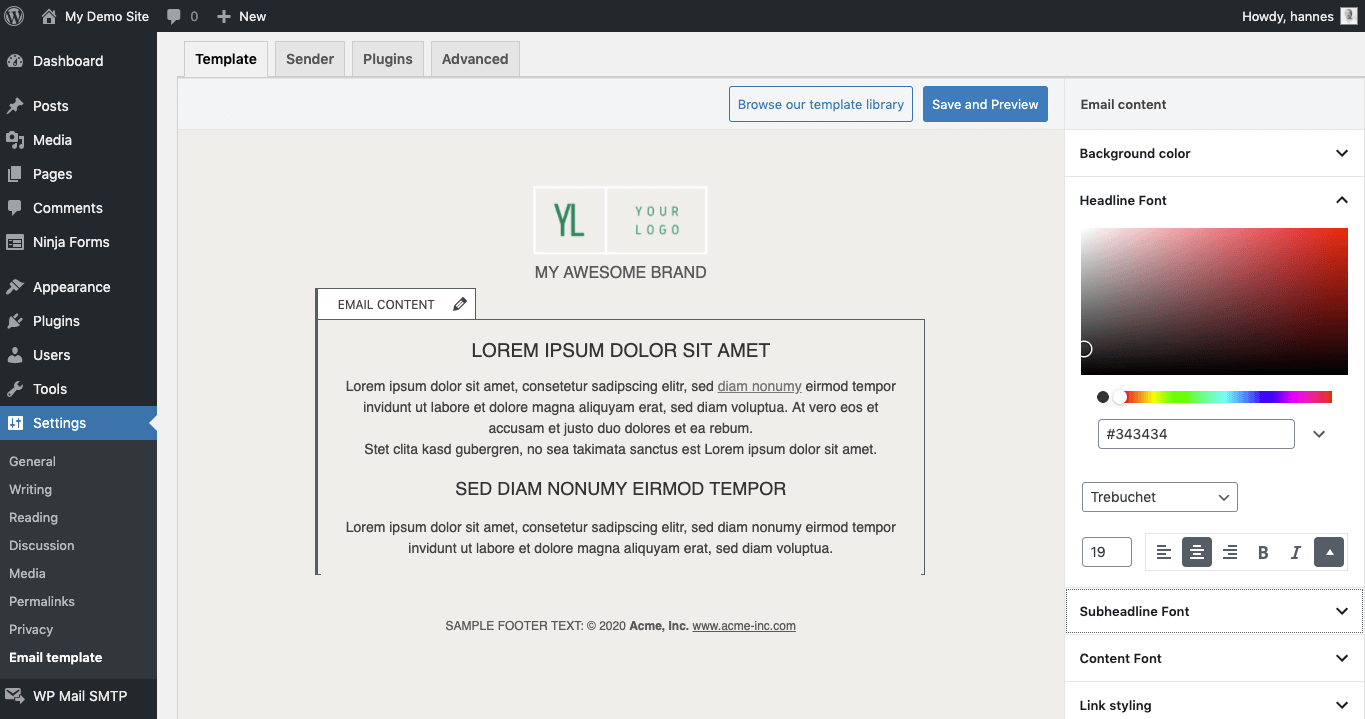
Task: Select the align left icon
Action: pos(1164,552)
